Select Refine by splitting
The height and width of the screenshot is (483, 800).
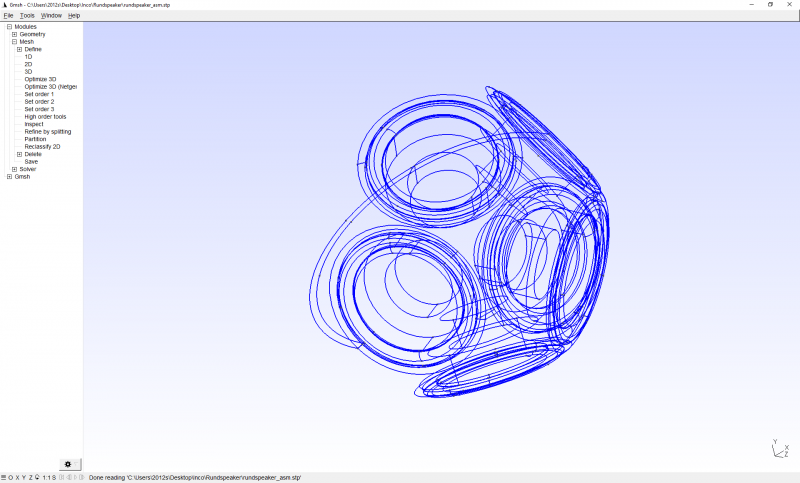click(x=47, y=132)
